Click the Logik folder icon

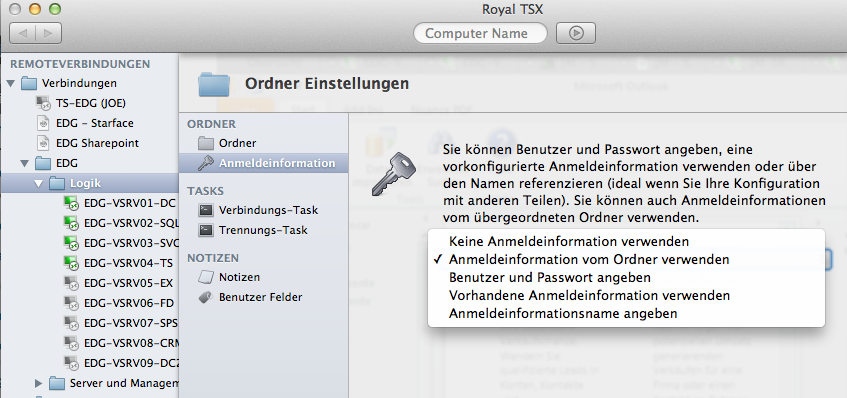[x=57, y=183]
